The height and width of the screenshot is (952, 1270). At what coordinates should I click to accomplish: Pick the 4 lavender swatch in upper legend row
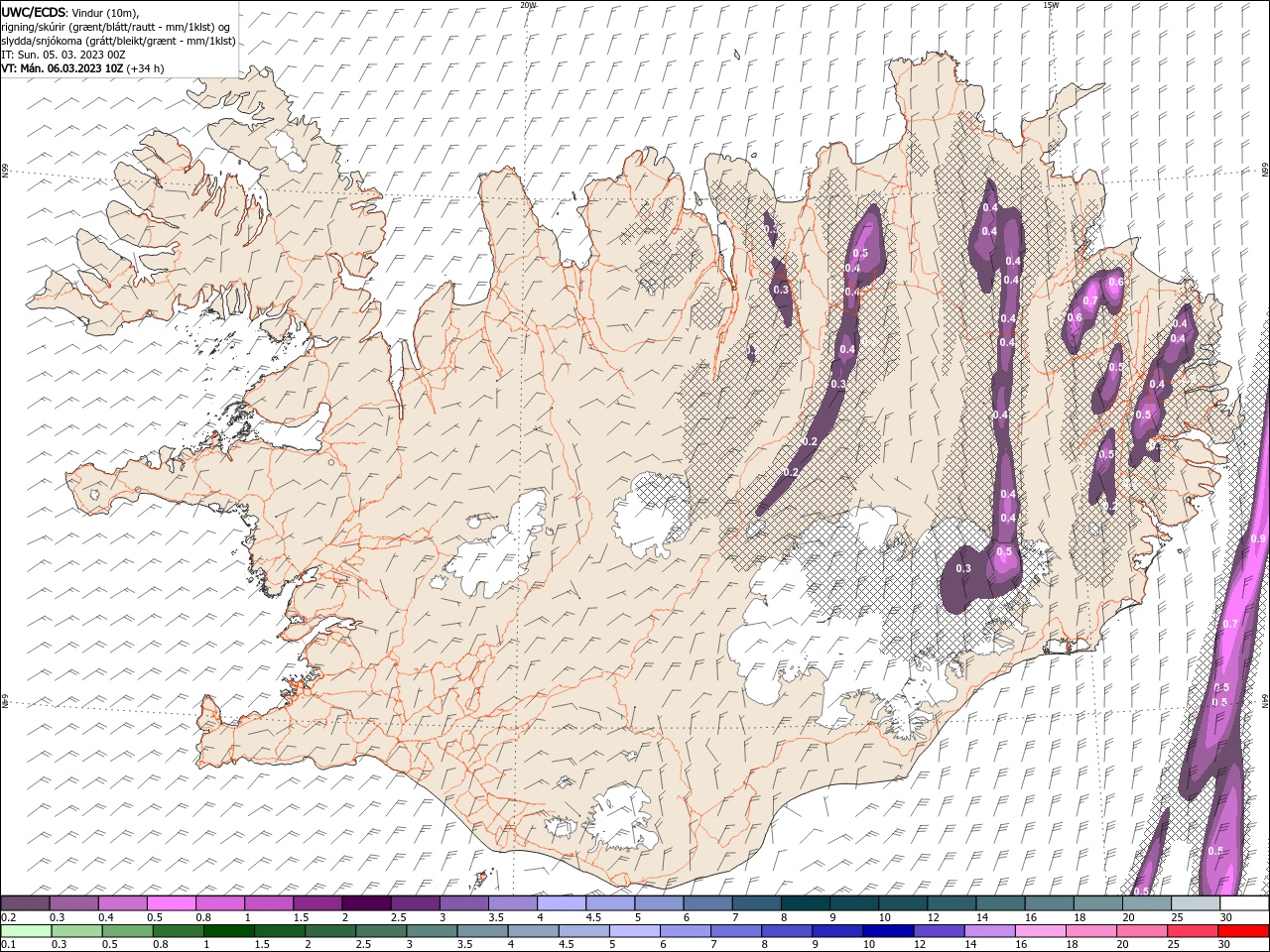[562, 903]
